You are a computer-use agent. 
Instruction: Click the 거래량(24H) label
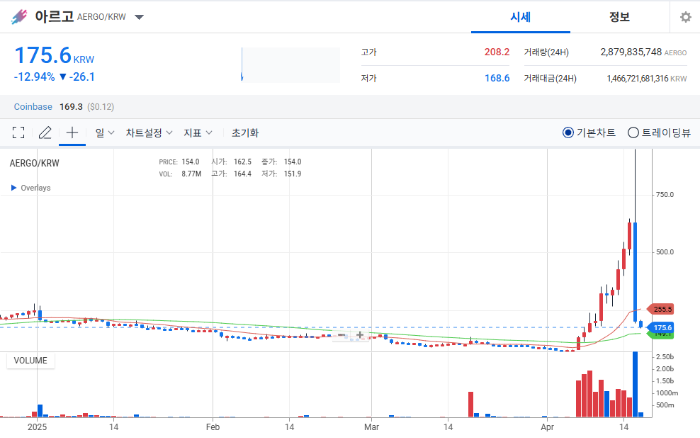[x=546, y=52]
